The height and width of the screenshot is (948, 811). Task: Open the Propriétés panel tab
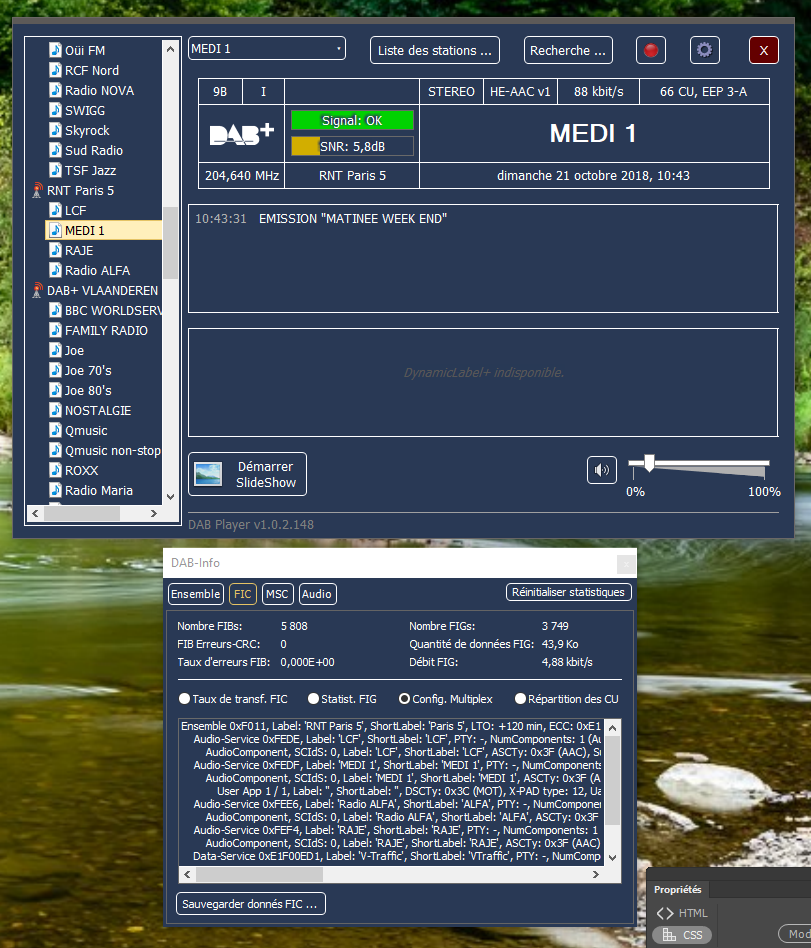pos(678,889)
